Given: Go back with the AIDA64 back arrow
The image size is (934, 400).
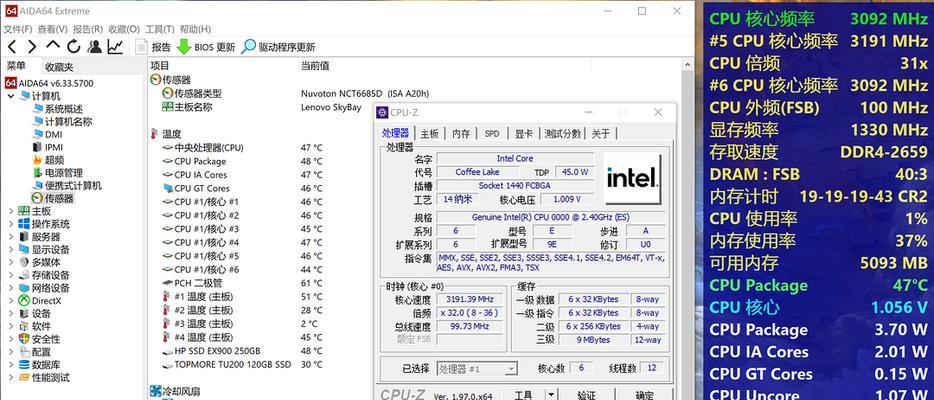Looking at the screenshot, I should click(13, 47).
